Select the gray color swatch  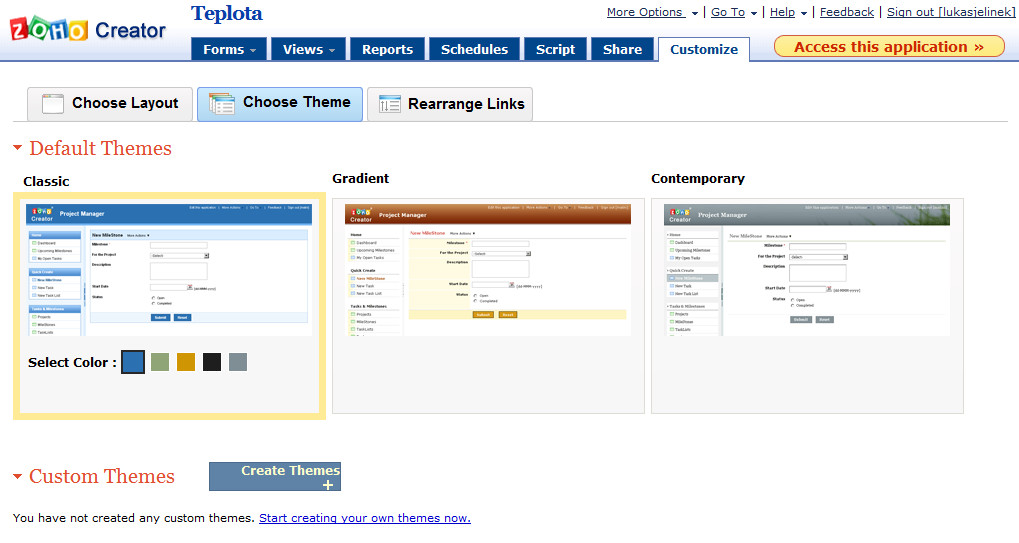(238, 362)
